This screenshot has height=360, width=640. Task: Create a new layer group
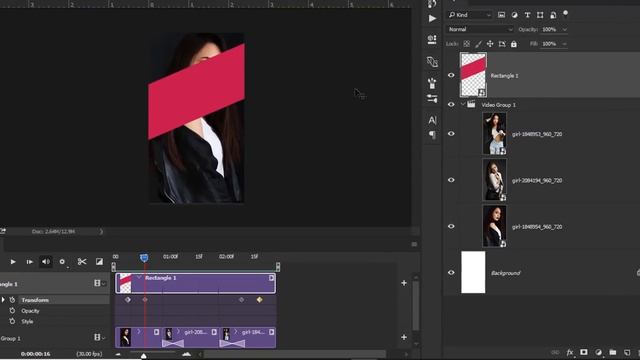pyautogui.click(x=613, y=352)
